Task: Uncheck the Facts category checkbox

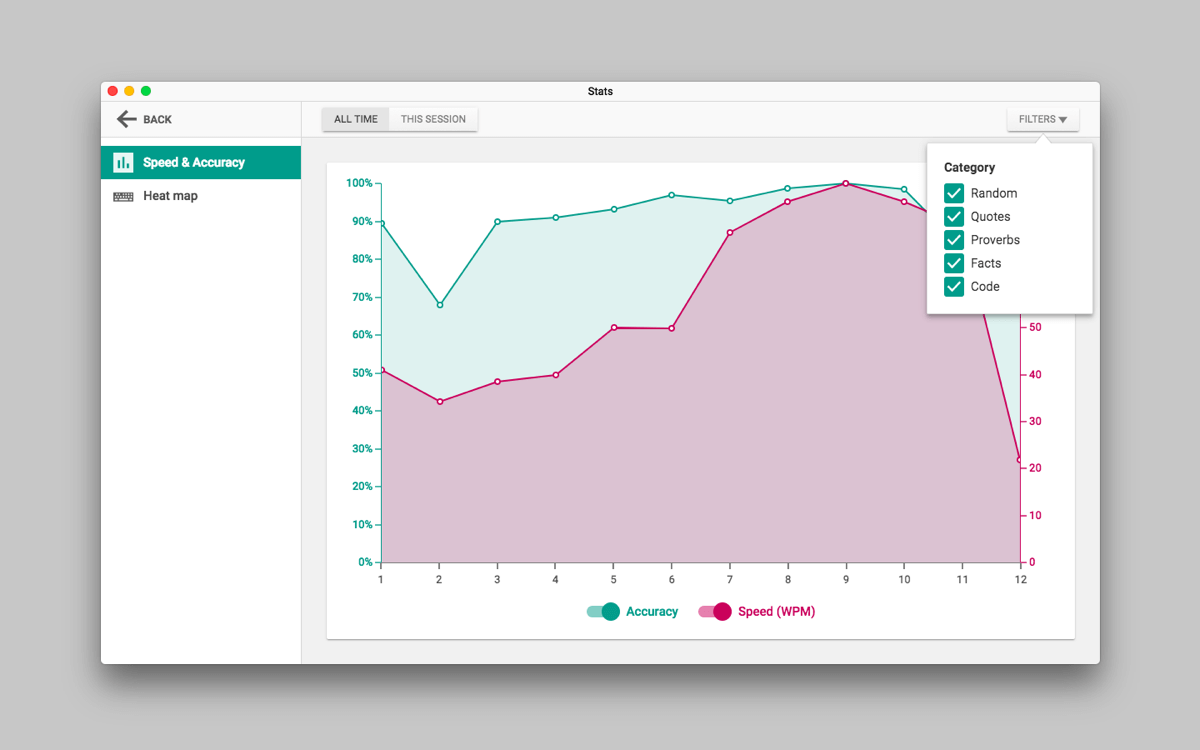Action: [x=954, y=263]
